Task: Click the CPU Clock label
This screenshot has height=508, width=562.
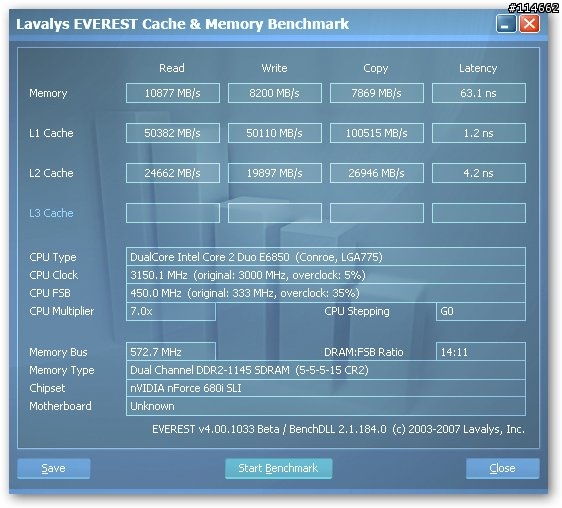Action: click(53, 275)
